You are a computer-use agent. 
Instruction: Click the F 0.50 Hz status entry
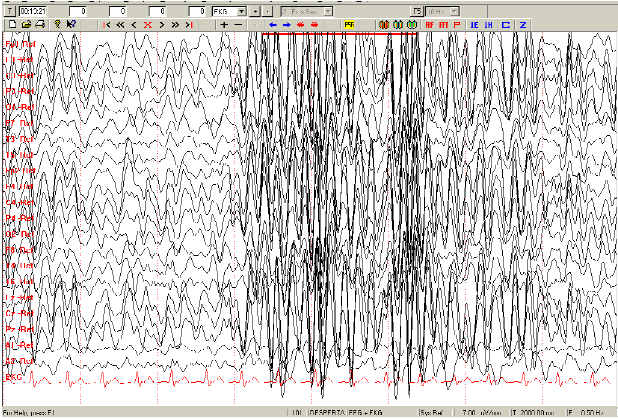click(586, 413)
